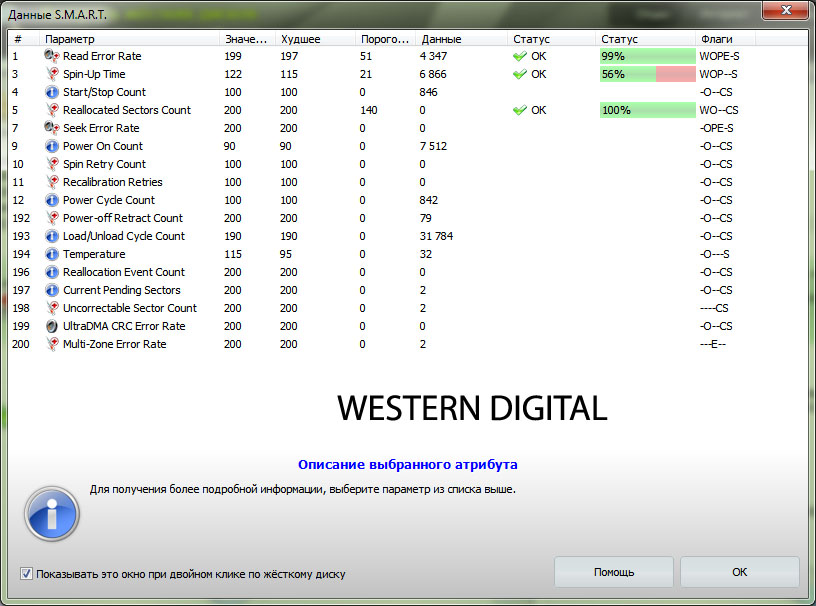Select the Reallocated Sectors Count parameter
Screen dimensions: 816x606
(127, 110)
